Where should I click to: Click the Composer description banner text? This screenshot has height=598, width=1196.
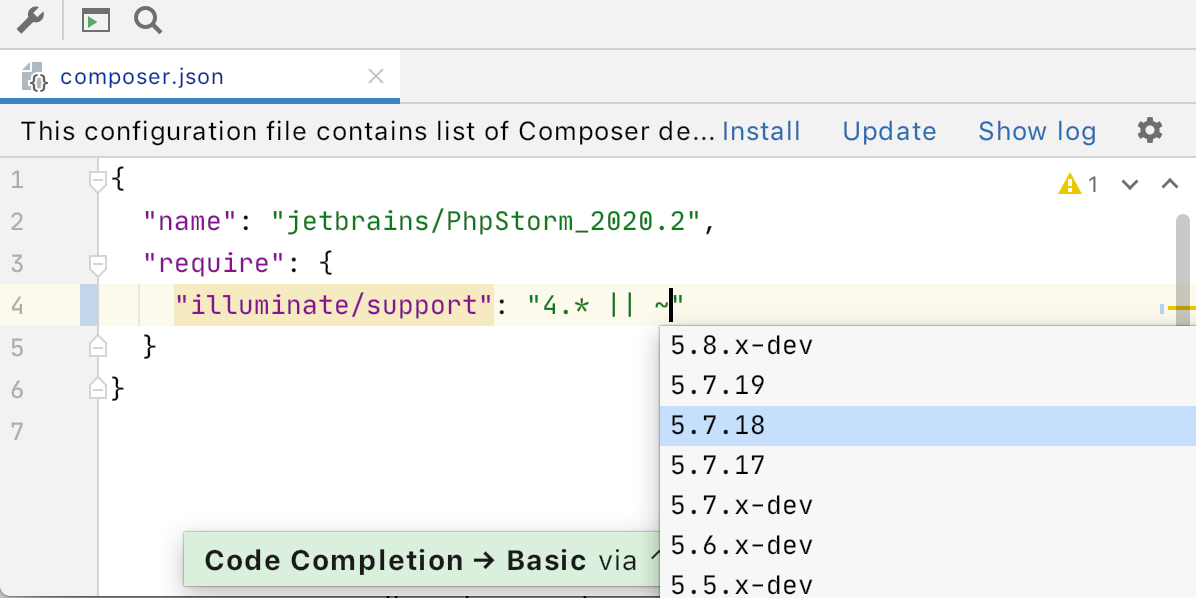[367, 131]
